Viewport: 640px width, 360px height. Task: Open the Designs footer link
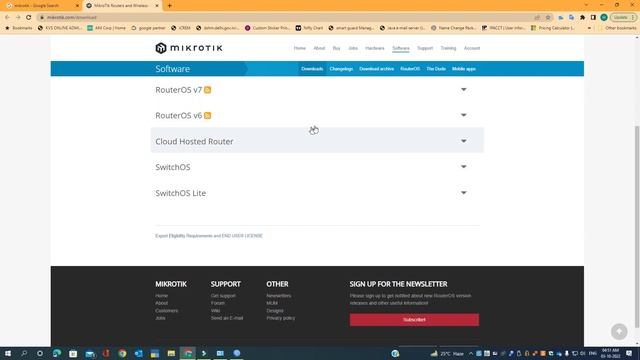275,311
